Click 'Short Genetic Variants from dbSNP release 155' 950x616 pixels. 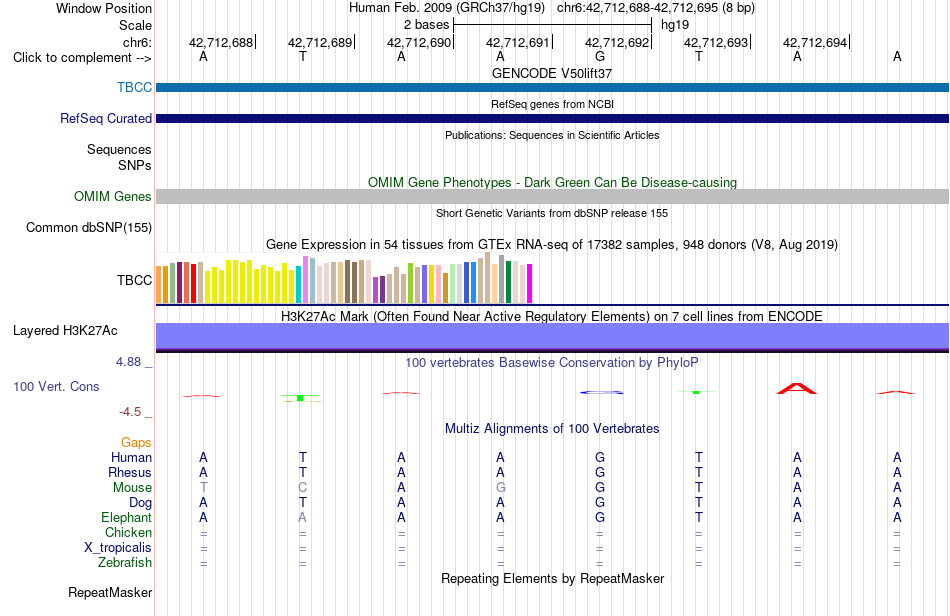552,213
